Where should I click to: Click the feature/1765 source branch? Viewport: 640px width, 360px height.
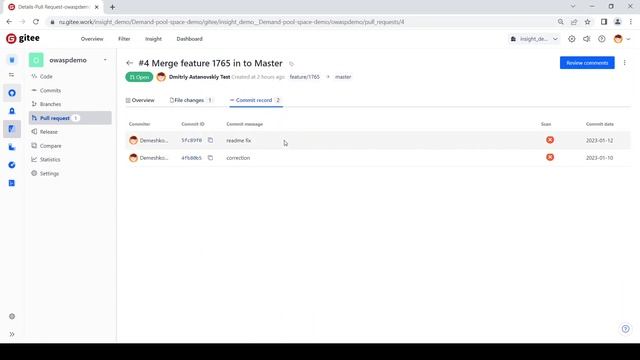pos(304,77)
